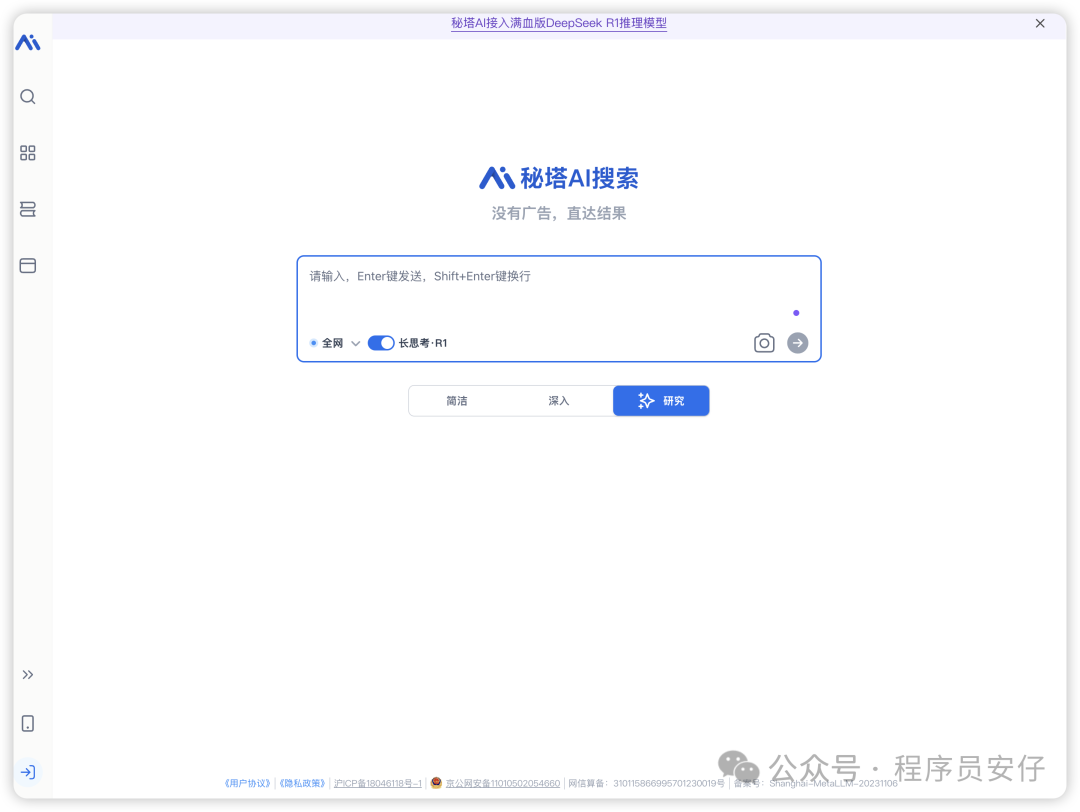The image size is (1080, 812).
Task: Expand sidebar with double-chevron icon
Action: pos(28,674)
